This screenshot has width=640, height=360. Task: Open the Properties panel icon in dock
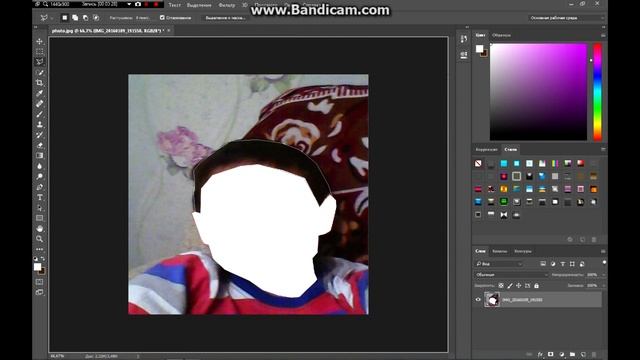pos(464,55)
